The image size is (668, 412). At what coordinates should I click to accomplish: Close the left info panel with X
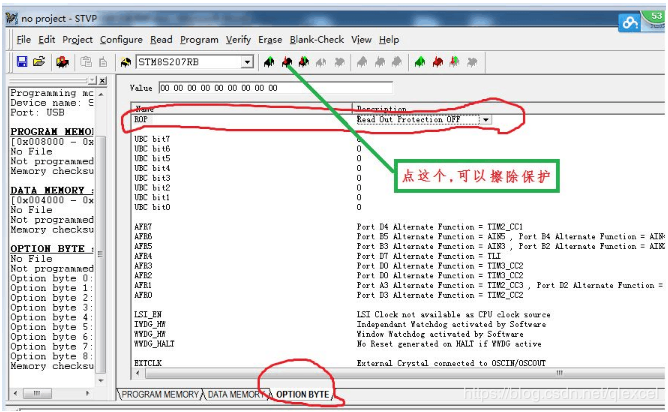pyautogui.click(x=103, y=81)
